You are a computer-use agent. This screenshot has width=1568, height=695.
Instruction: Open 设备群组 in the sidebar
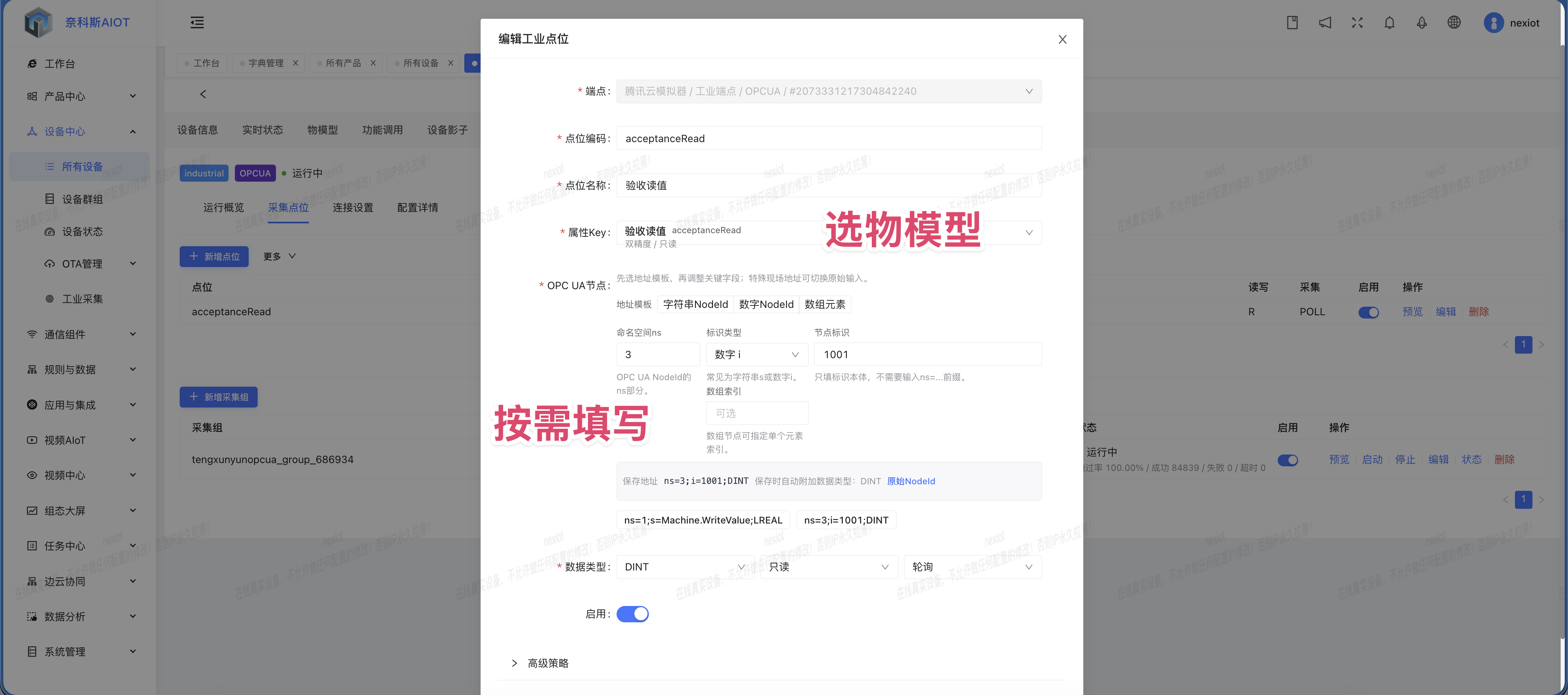[x=82, y=199]
